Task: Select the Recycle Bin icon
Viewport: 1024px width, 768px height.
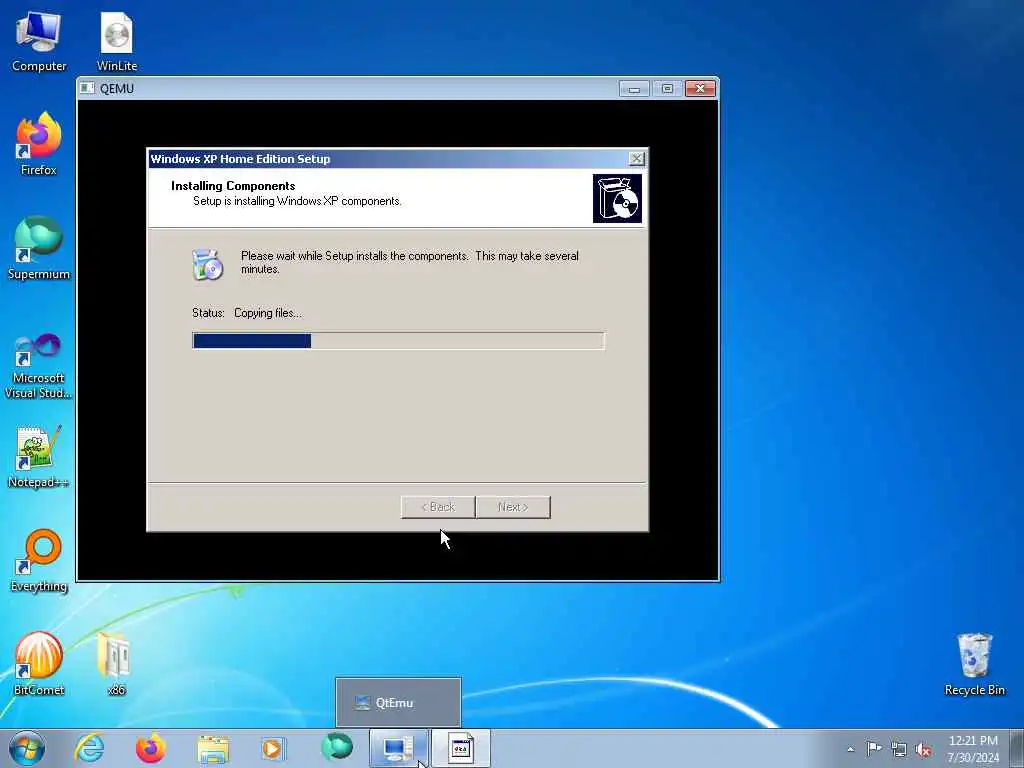Action: [974, 664]
